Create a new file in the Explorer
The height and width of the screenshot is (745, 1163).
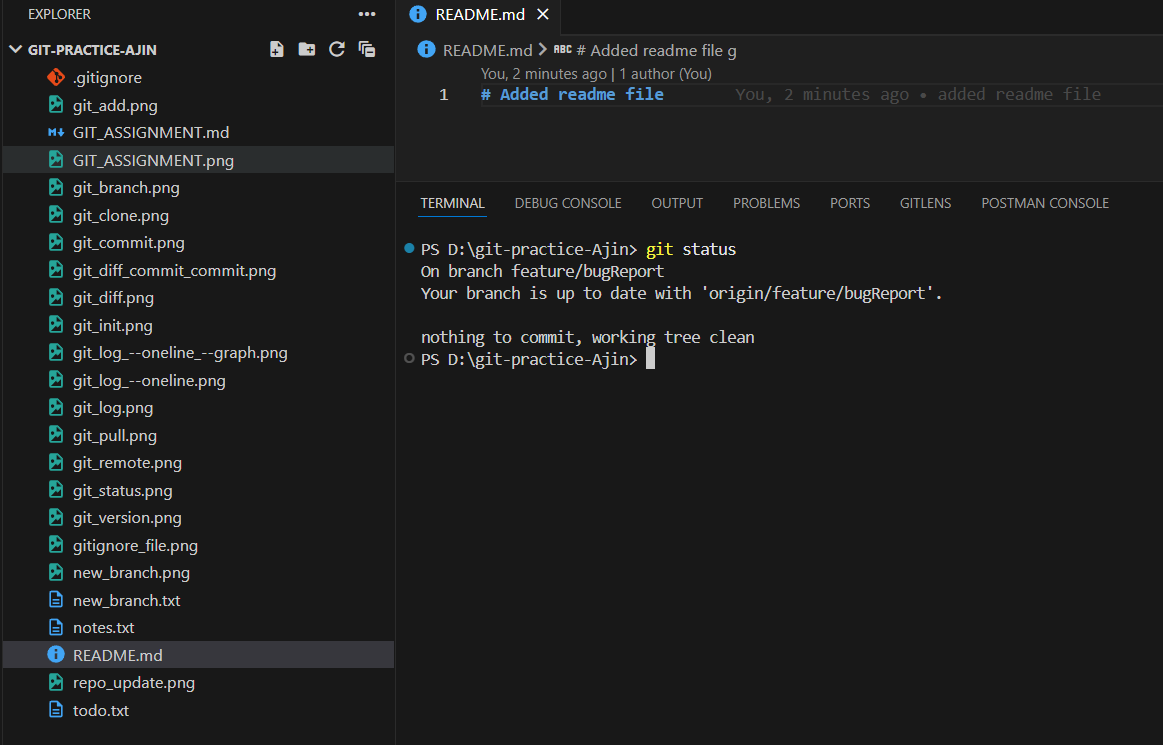[276, 49]
